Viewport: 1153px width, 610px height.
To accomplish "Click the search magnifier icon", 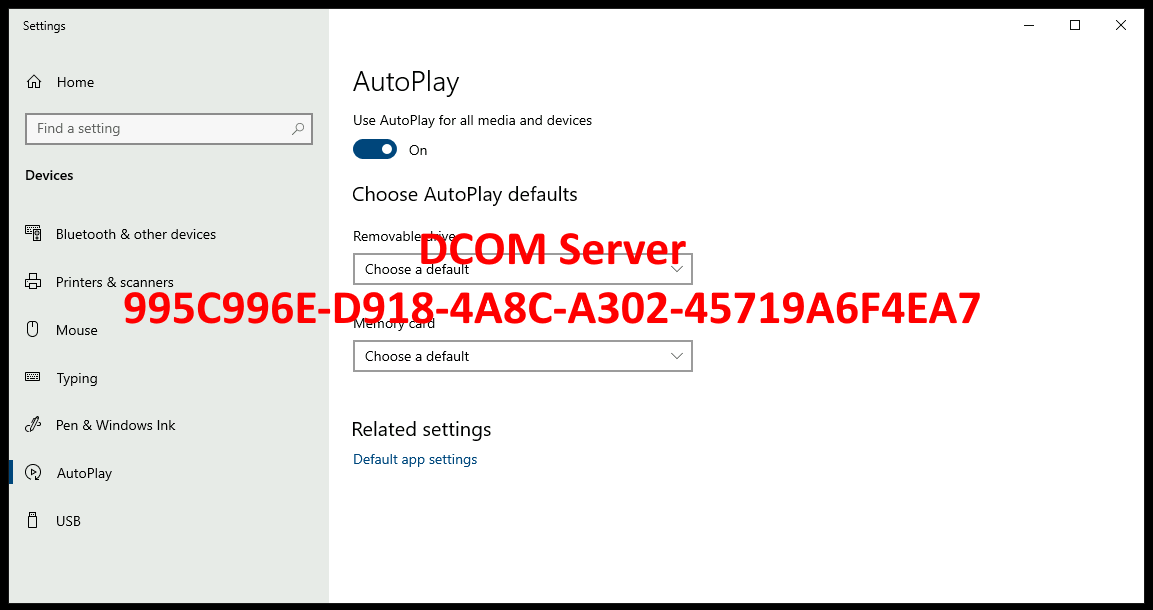I will (x=298, y=129).
